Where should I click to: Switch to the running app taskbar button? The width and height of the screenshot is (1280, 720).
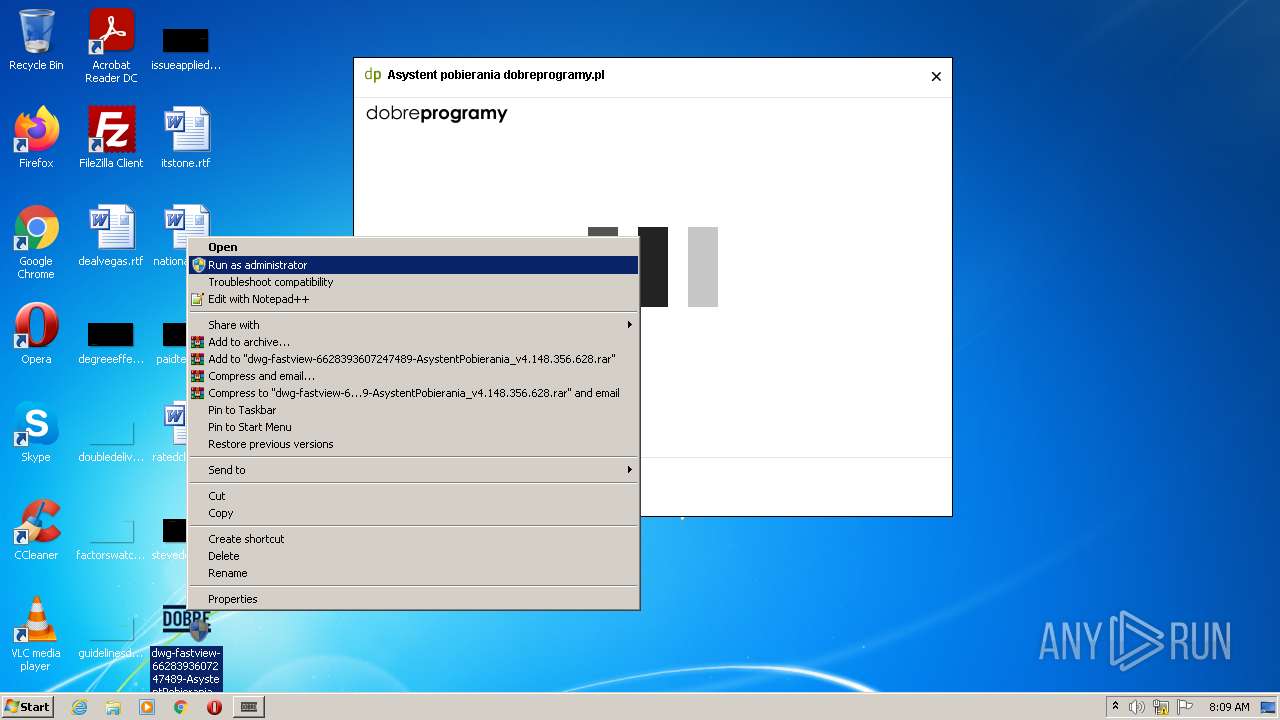(249, 707)
